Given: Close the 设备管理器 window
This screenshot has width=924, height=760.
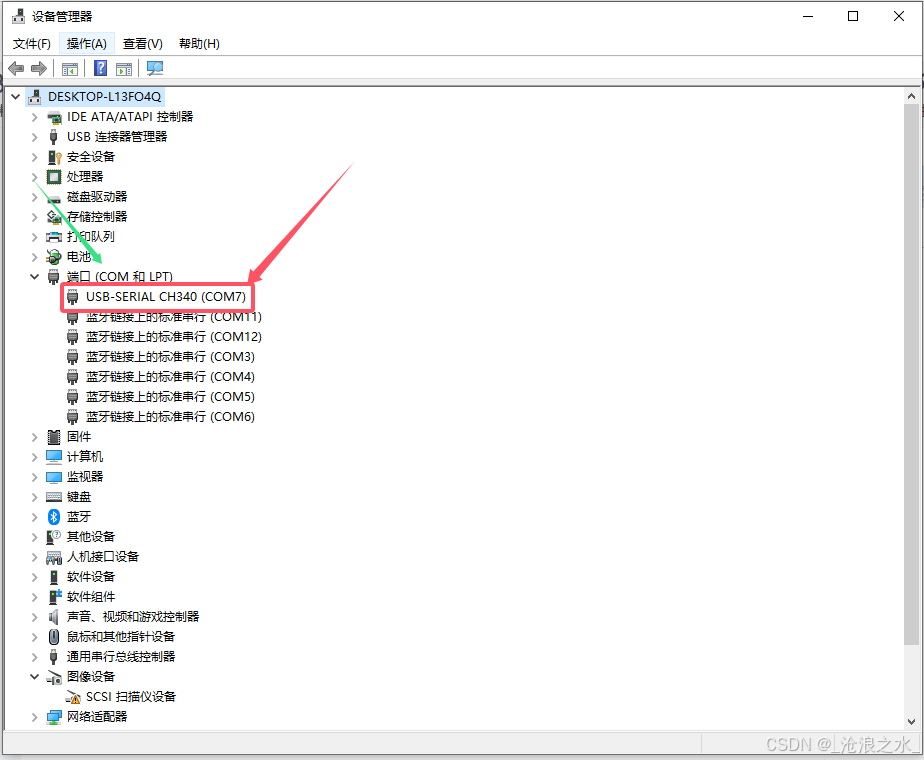Looking at the screenshot, I should (x=899, y=16).
